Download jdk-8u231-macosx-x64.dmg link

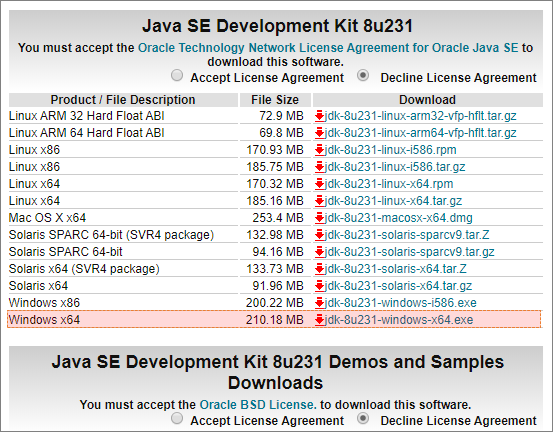(399, 218)
